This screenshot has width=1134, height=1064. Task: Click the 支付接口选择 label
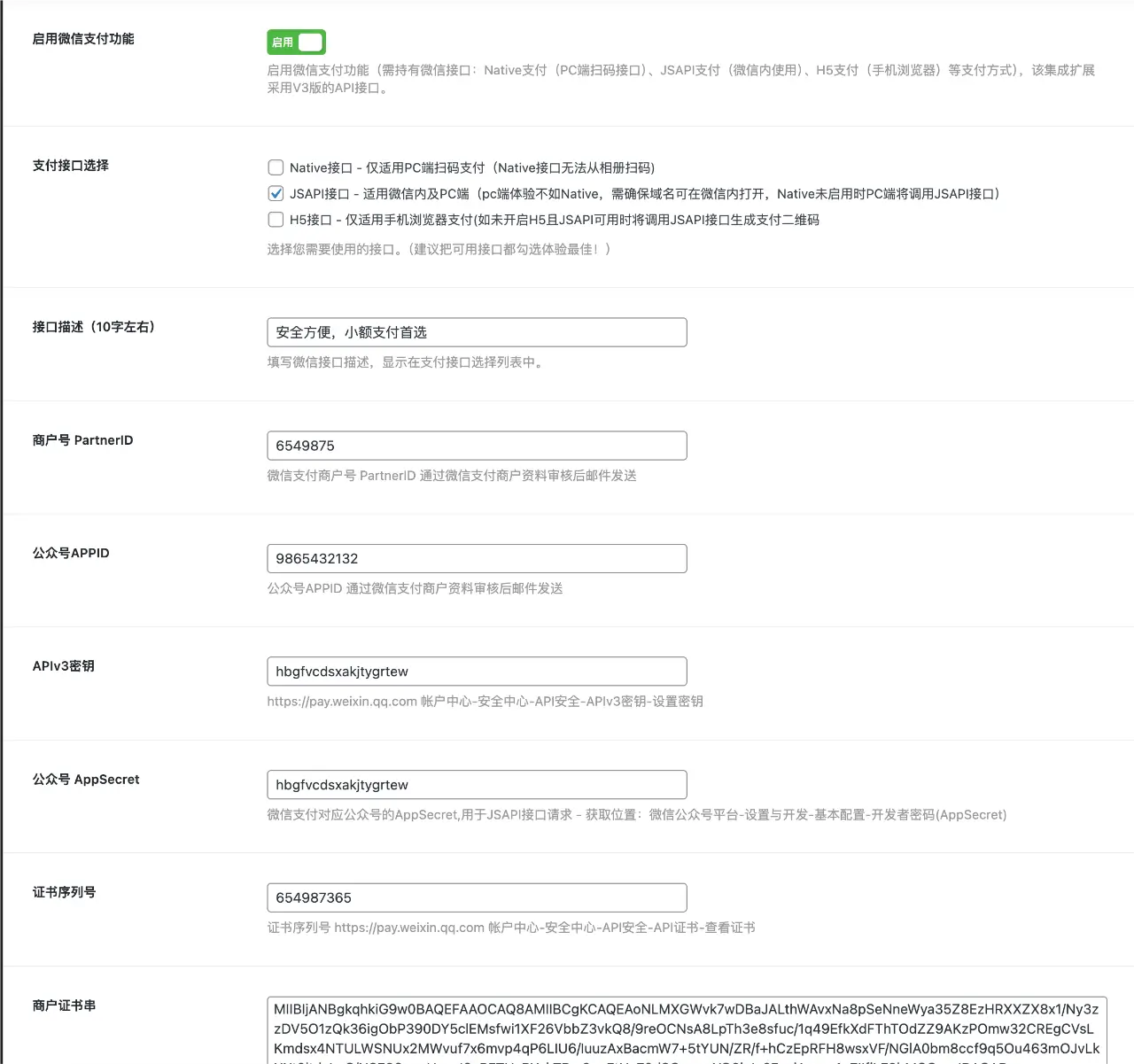71,166
